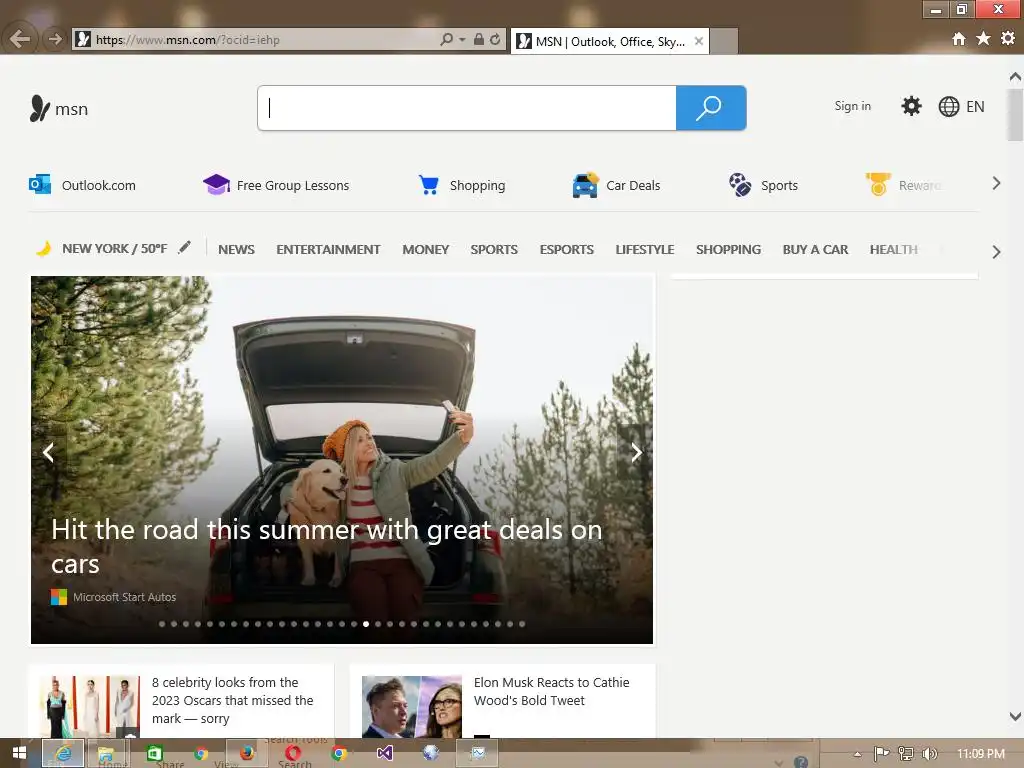Click the browser Home icon
The height and width of the screenshot is (768, 1024).
958,39
